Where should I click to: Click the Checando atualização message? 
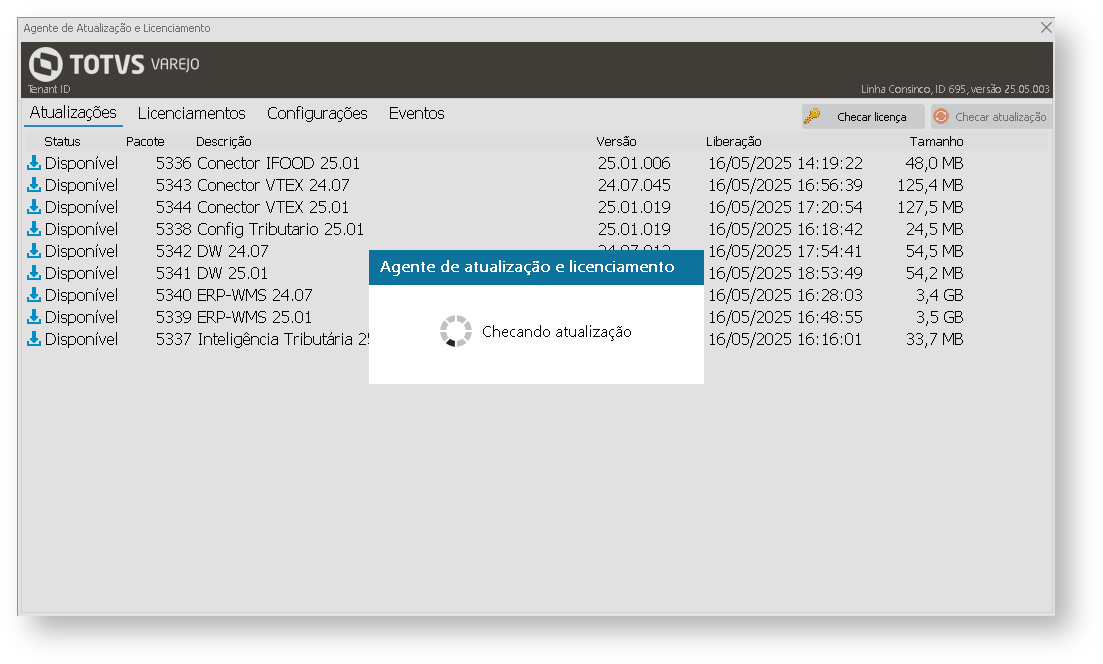(556, 331)
